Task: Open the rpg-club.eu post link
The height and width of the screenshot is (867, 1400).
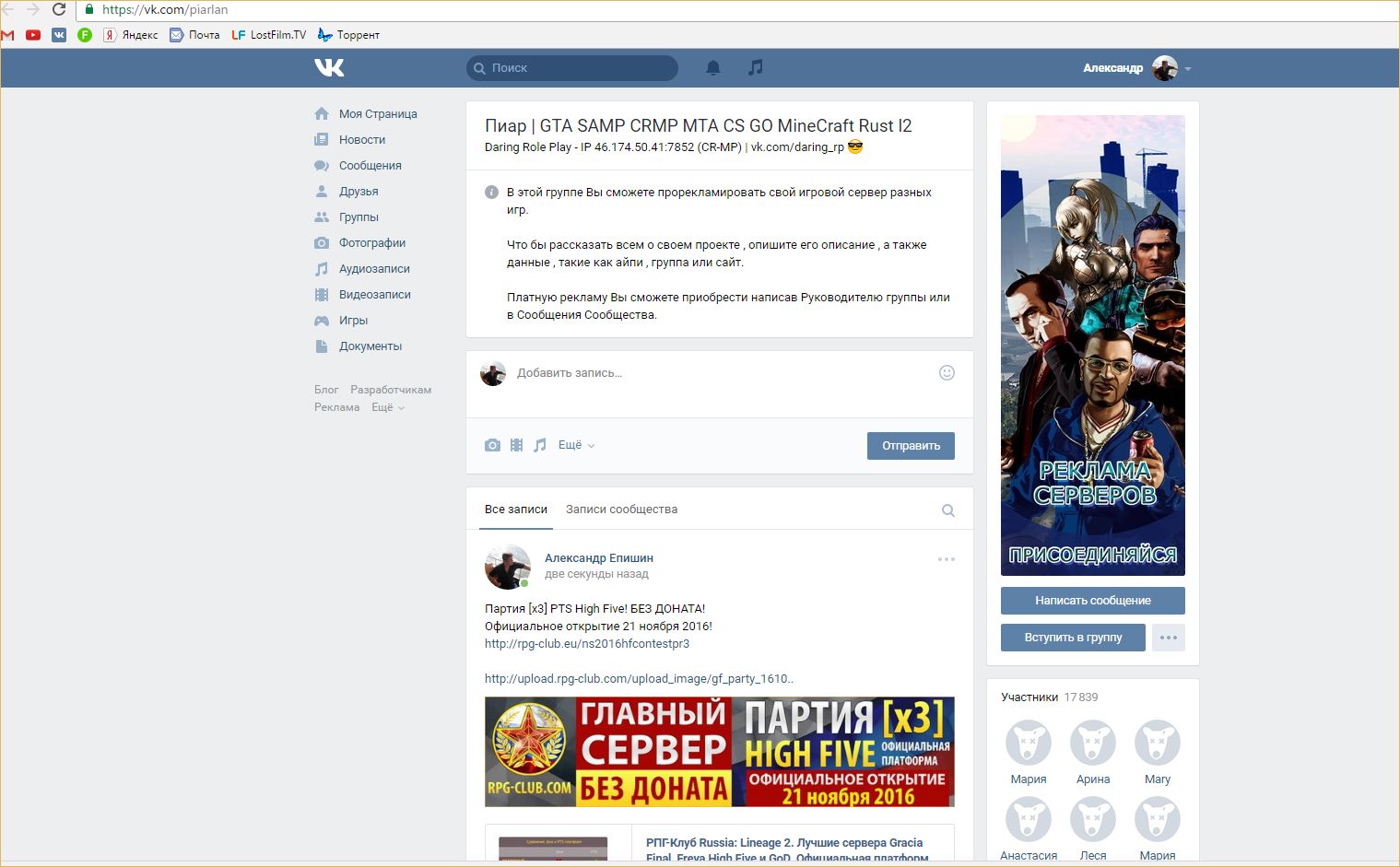Action: pos(586,644)
